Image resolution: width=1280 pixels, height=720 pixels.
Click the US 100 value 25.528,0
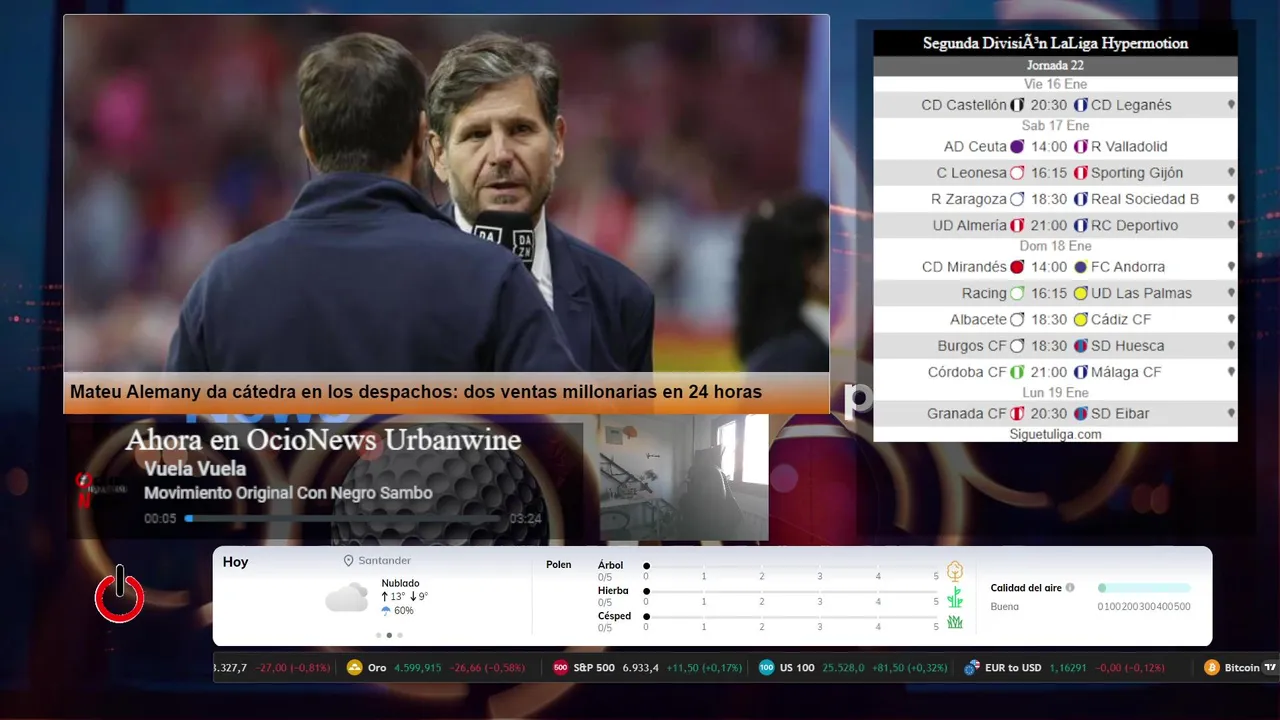(x=845, y=667)
